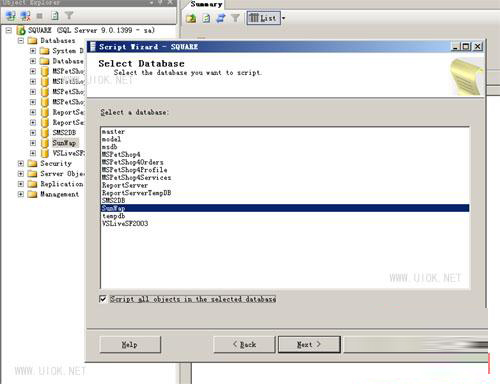This screenshot has height=384, width=500.
Task: Click the Synchronize arrows icon in Summary toolbar
Action: point(221,18)
